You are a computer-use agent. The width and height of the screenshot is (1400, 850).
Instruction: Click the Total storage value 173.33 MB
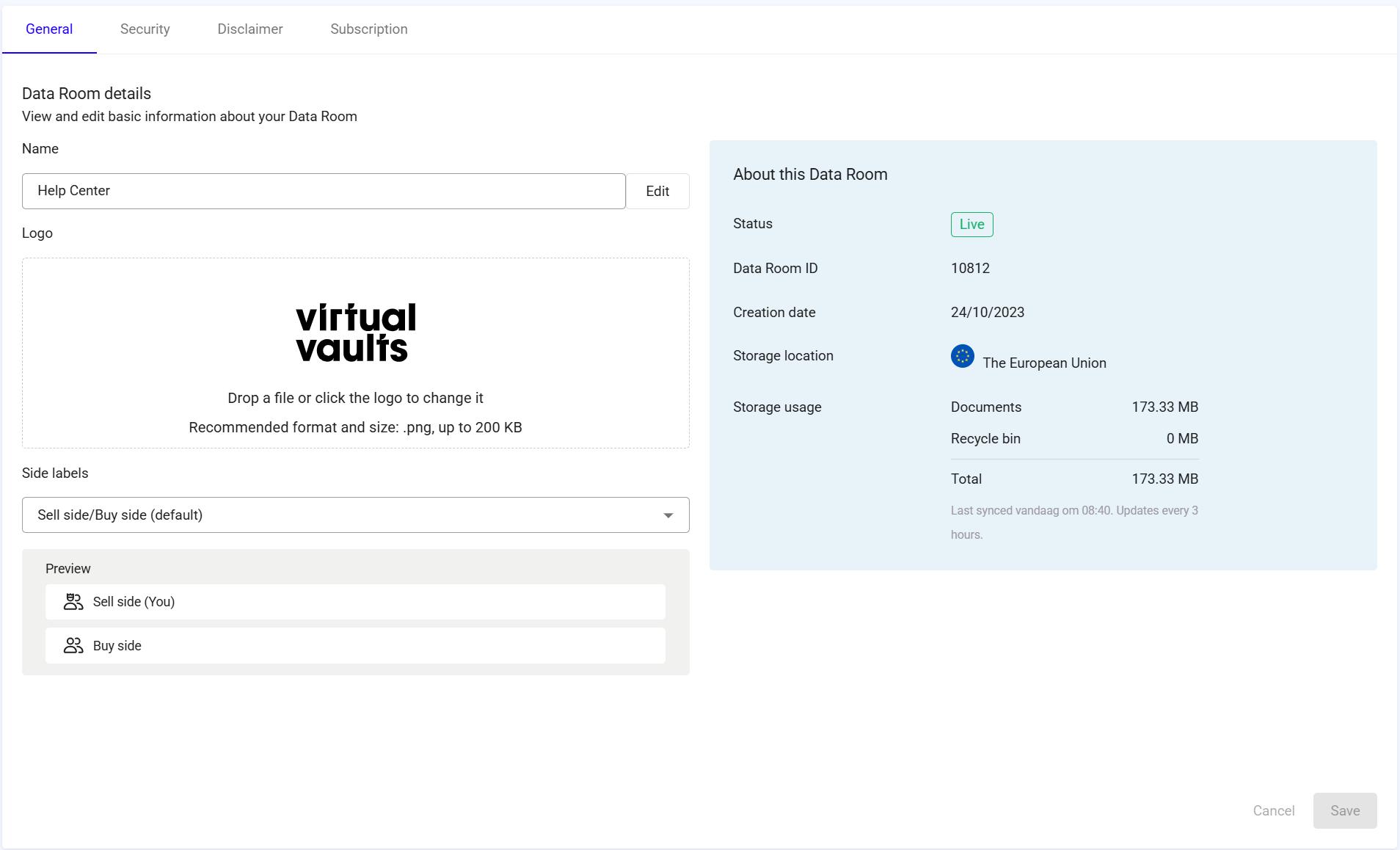(x=1165, y=479)
